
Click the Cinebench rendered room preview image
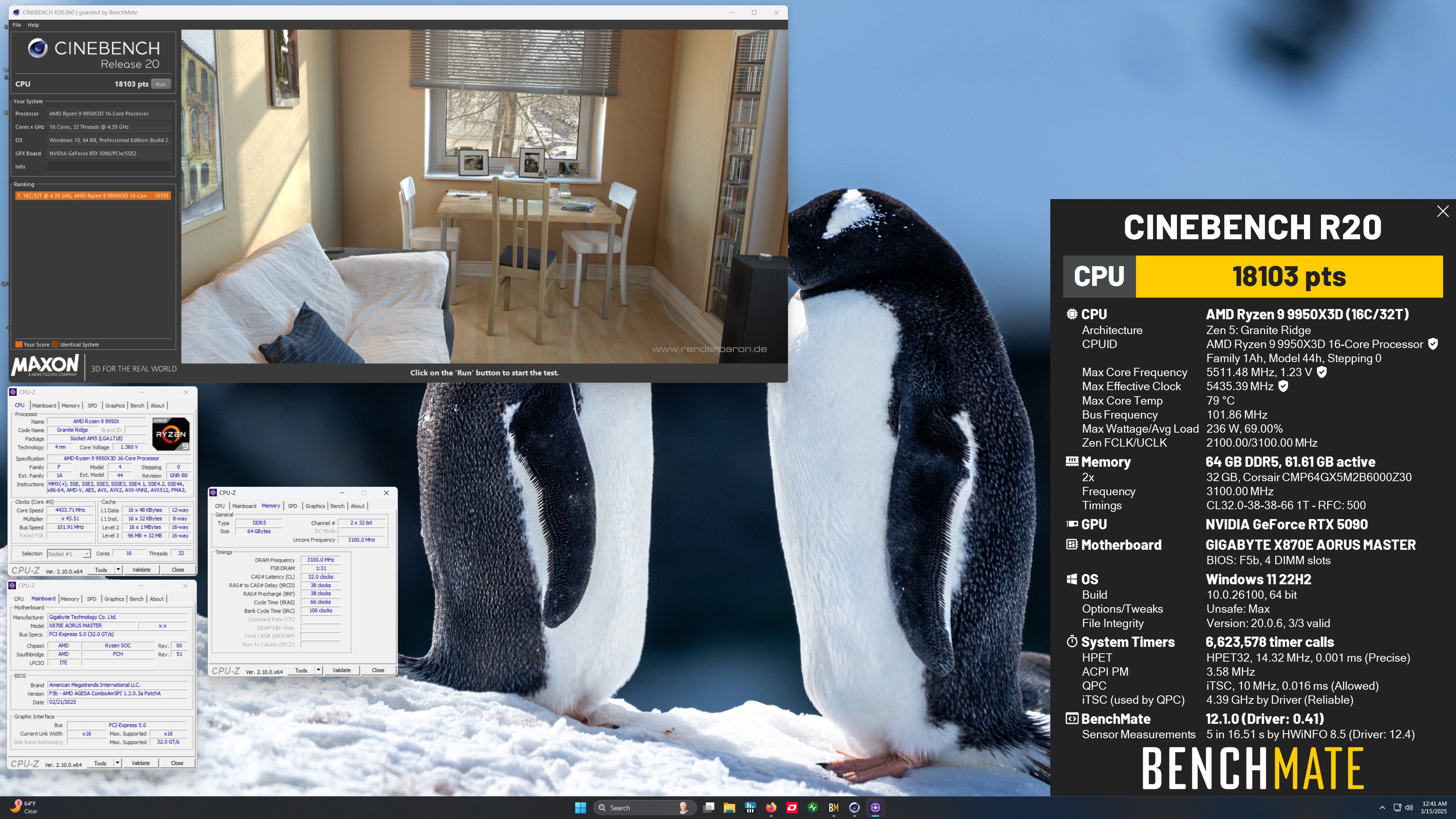click(484, 196)
